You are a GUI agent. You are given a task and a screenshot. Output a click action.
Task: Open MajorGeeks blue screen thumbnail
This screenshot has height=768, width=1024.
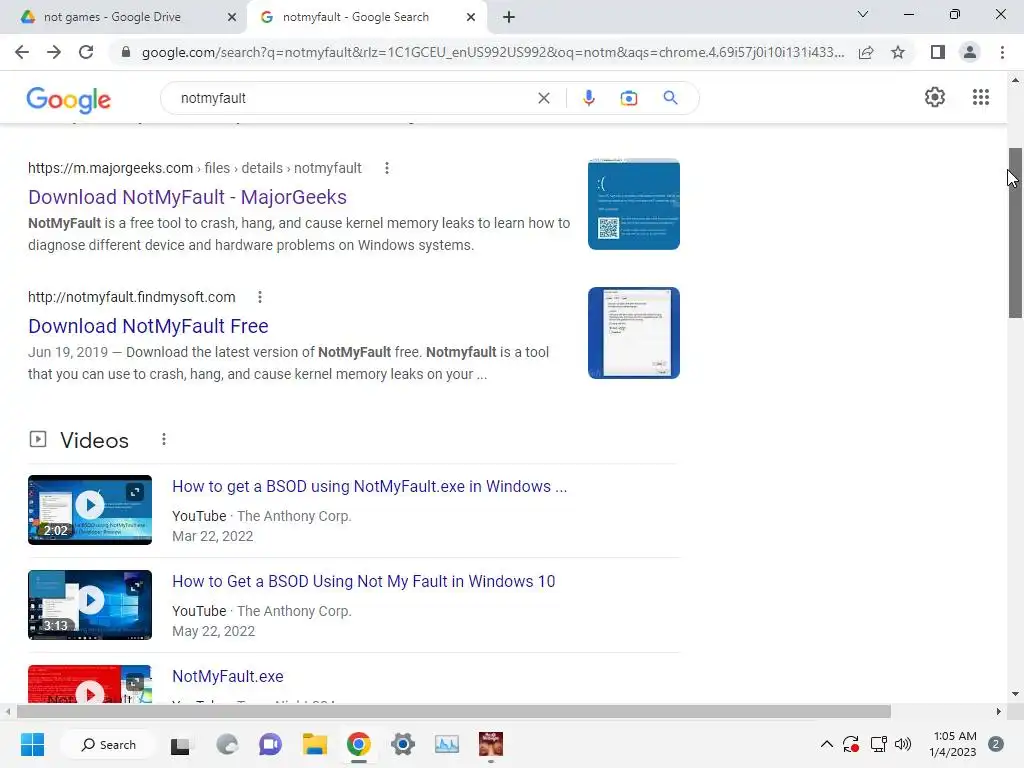[633, 204]
